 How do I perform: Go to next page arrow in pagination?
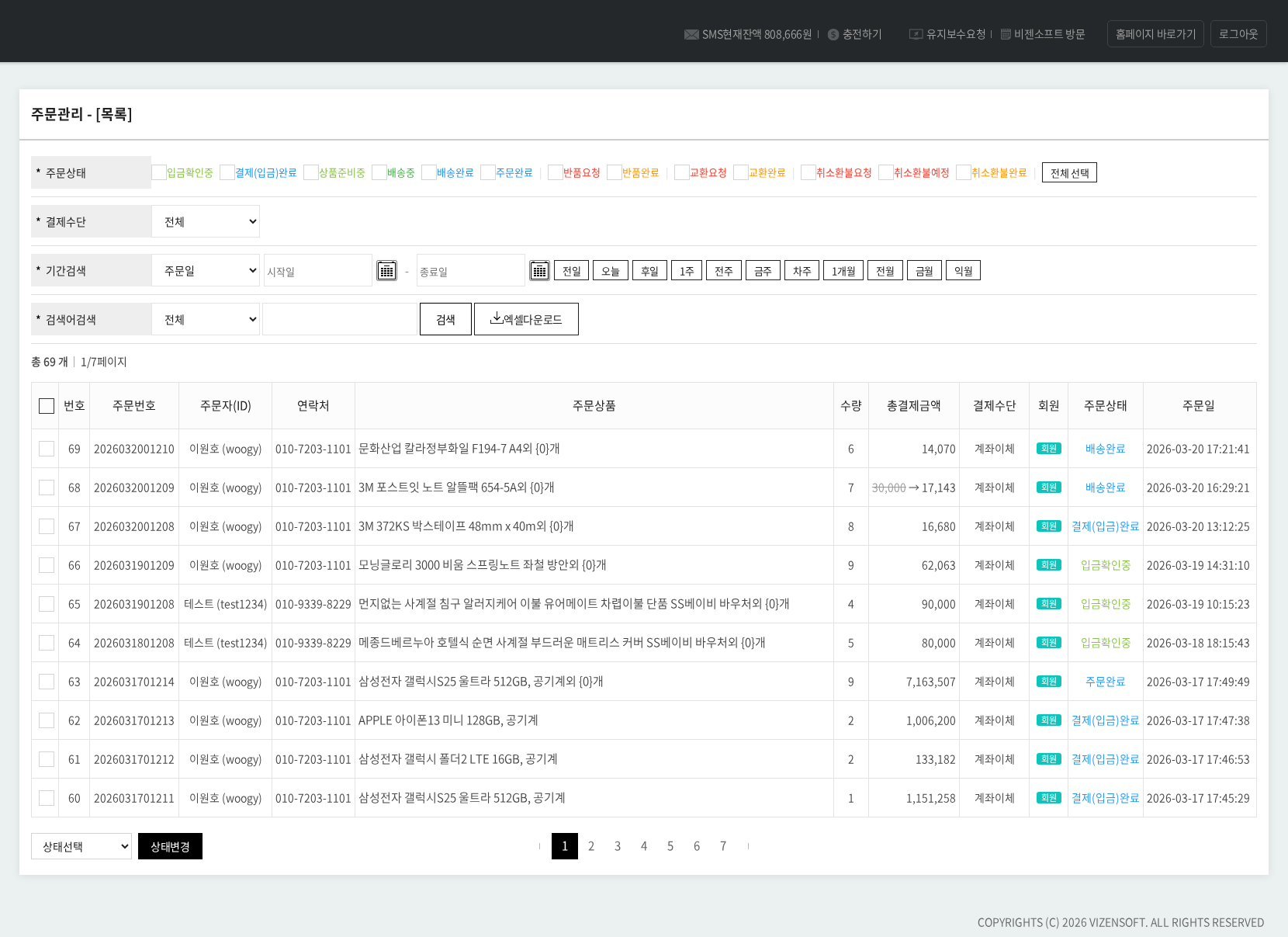point(748,846)
